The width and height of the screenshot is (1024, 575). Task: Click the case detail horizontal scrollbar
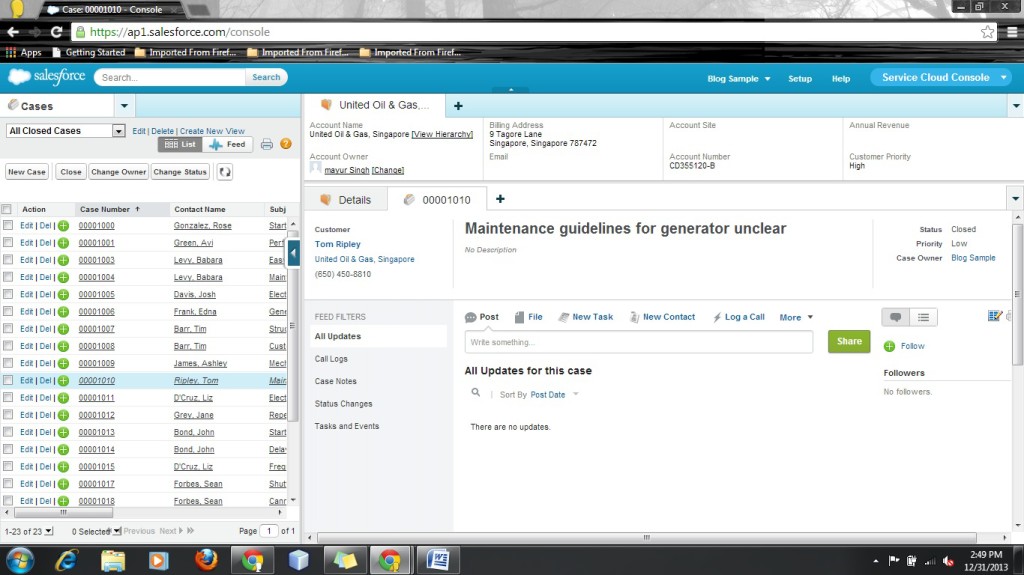pos(647,538)
